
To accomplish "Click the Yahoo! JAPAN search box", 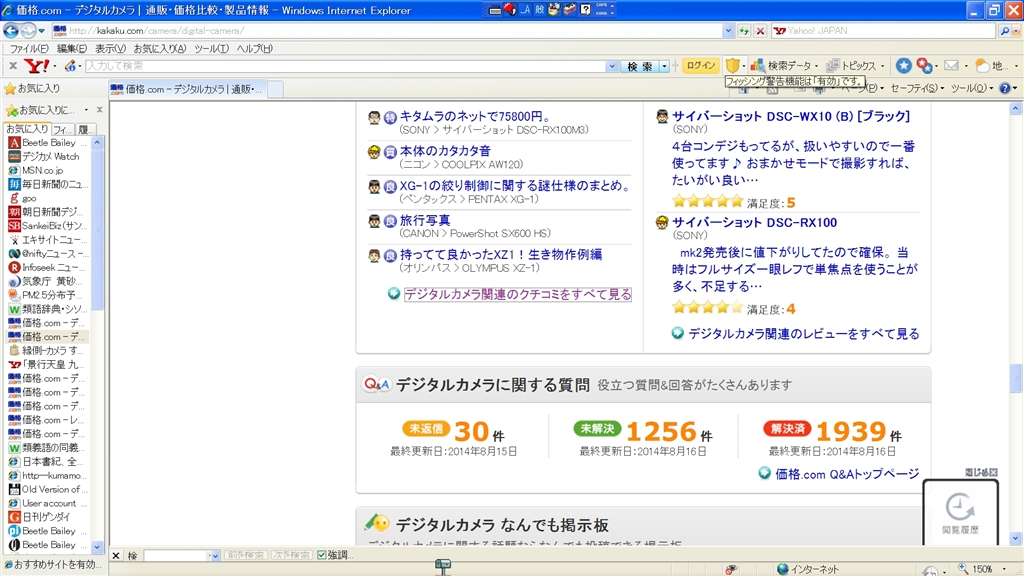I will pyautogui.click(x=884, y=31).
